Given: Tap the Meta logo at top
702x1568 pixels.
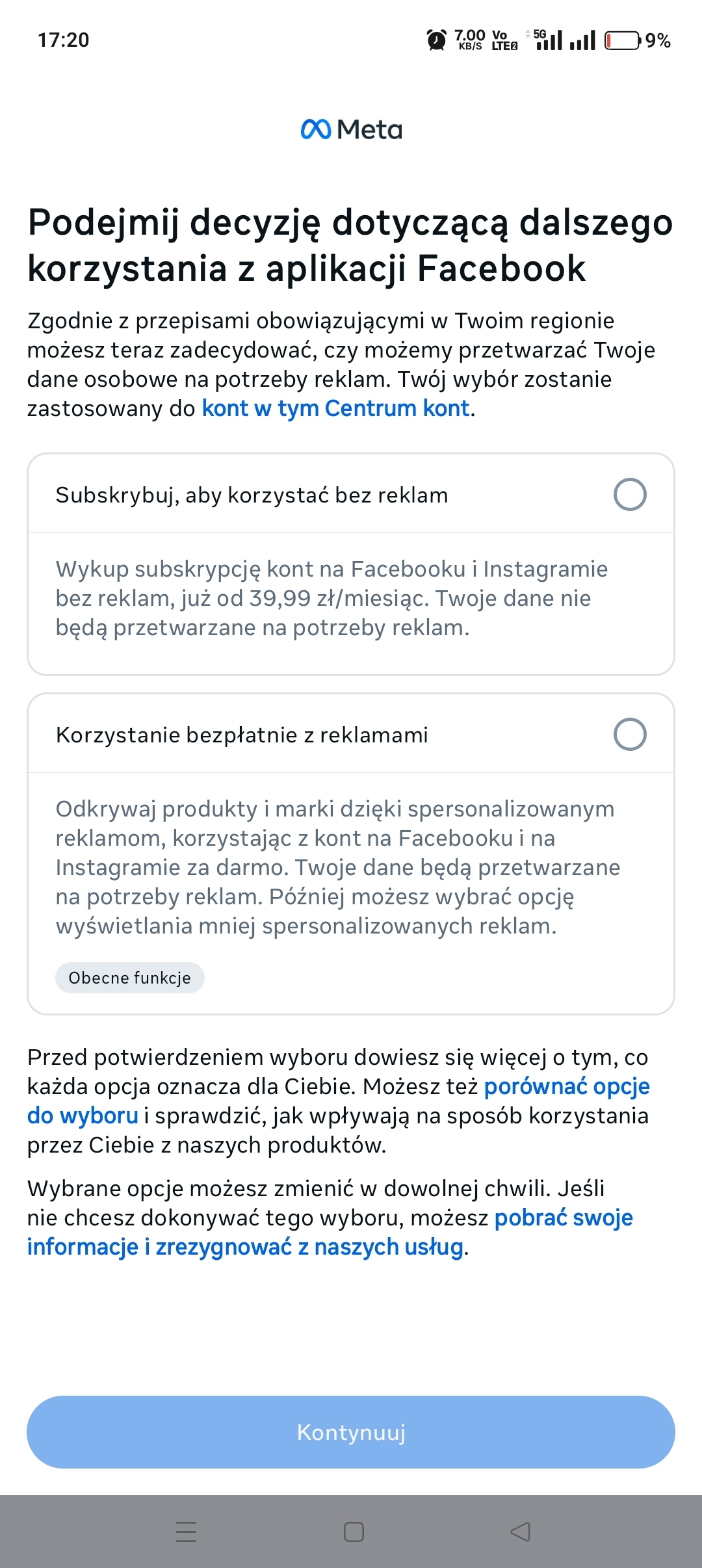Looking at the screenshot, I should 351,129.
